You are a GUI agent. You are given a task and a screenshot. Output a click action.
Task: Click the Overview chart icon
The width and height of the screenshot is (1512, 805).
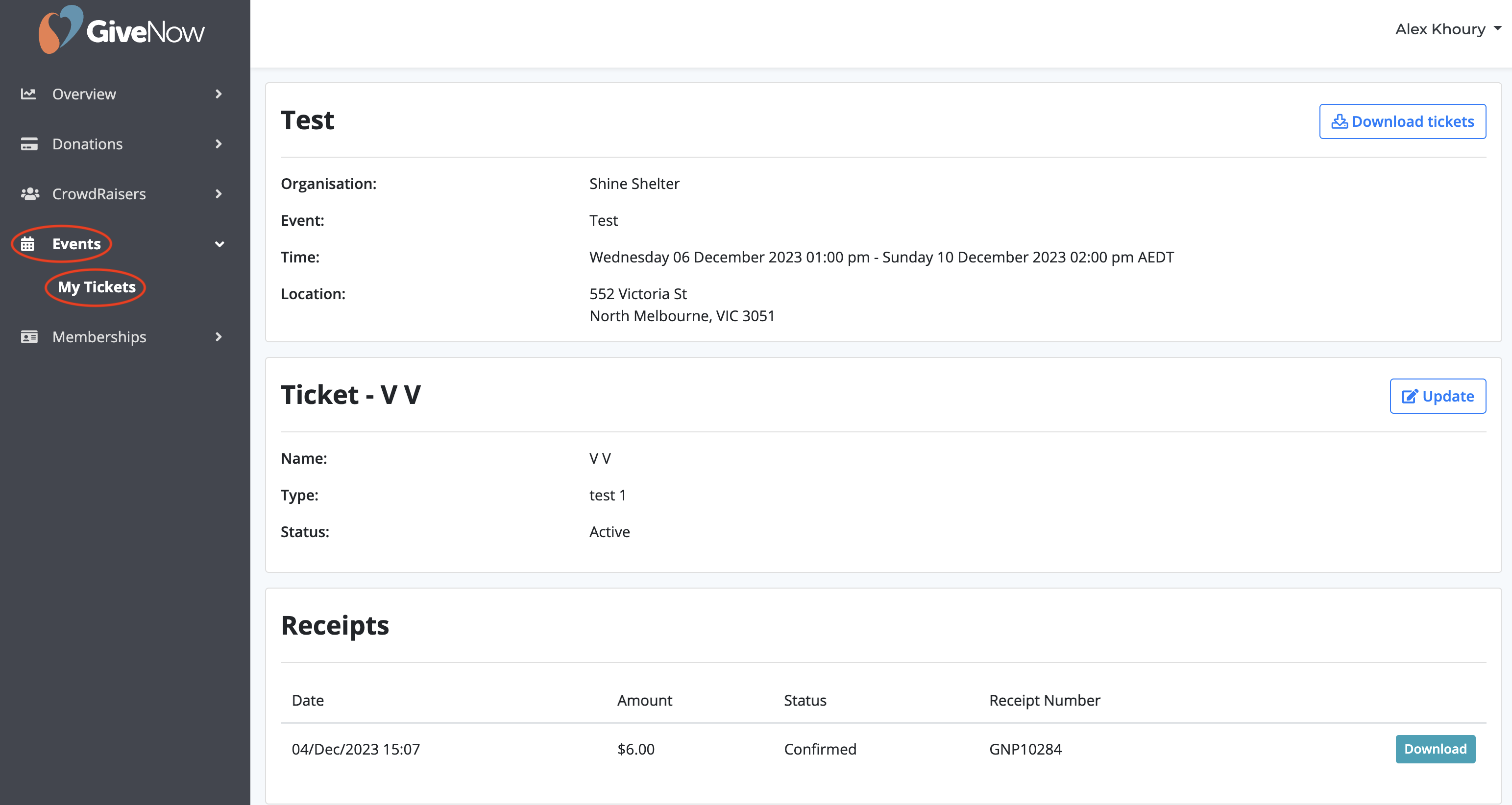click(28, 94)
